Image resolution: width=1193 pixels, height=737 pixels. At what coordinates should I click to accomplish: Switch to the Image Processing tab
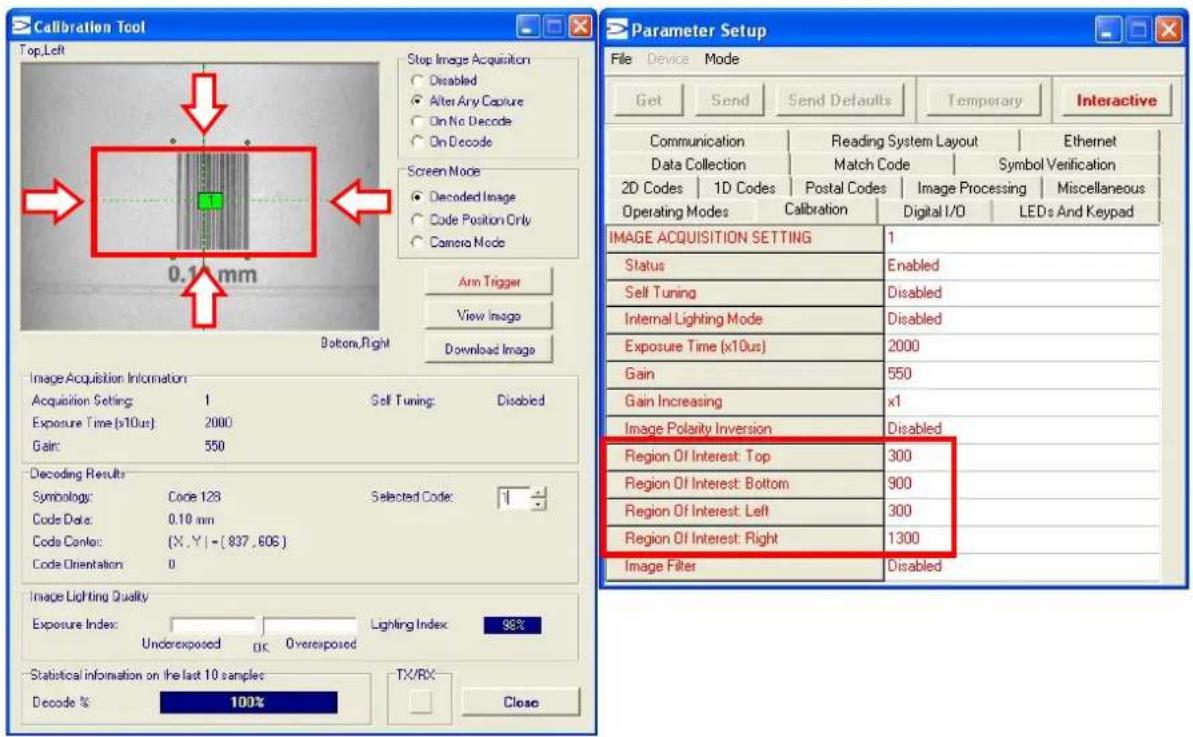tap(971, 188)
